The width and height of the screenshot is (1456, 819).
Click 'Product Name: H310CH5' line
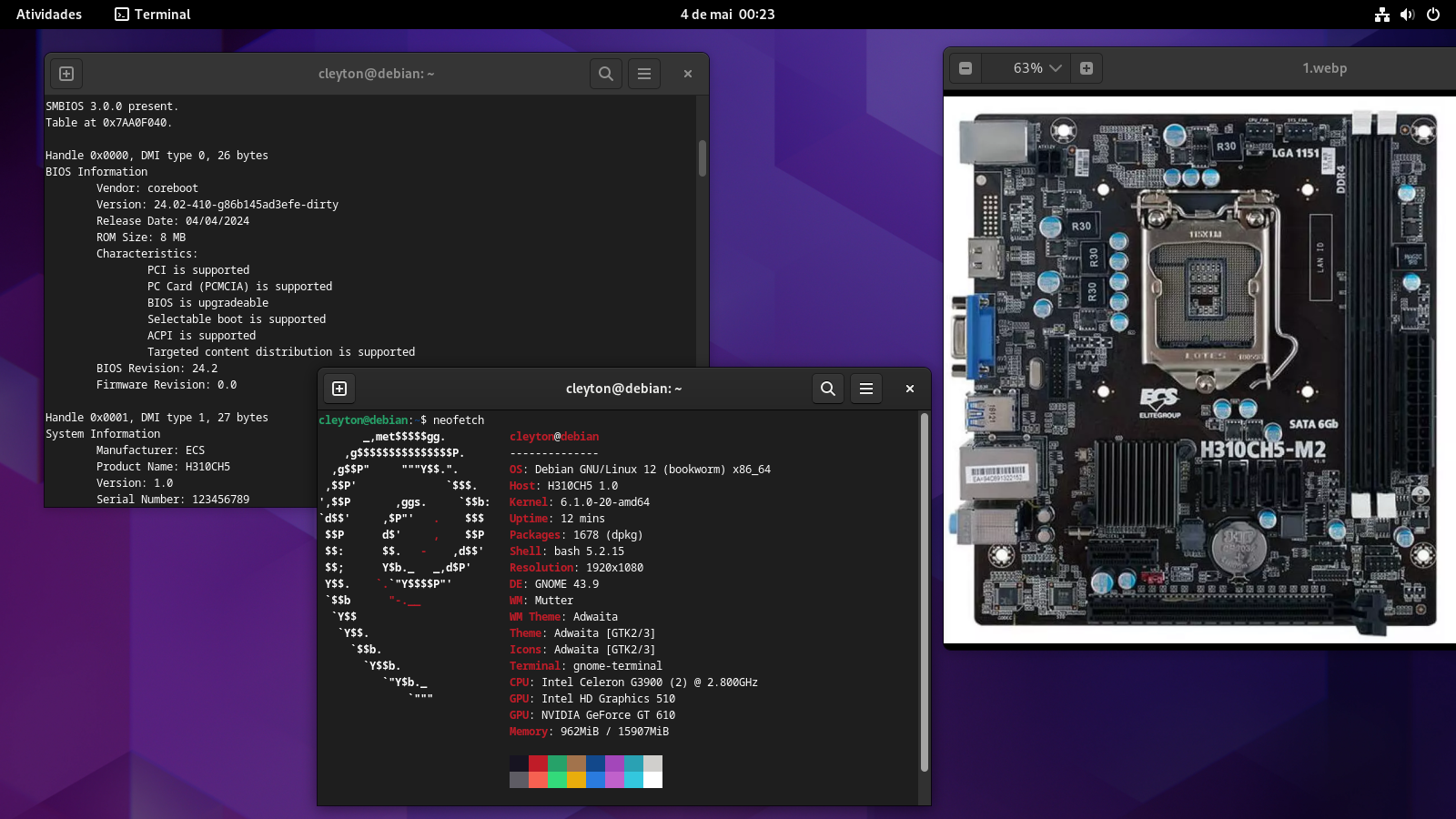(x=164, y=467)
